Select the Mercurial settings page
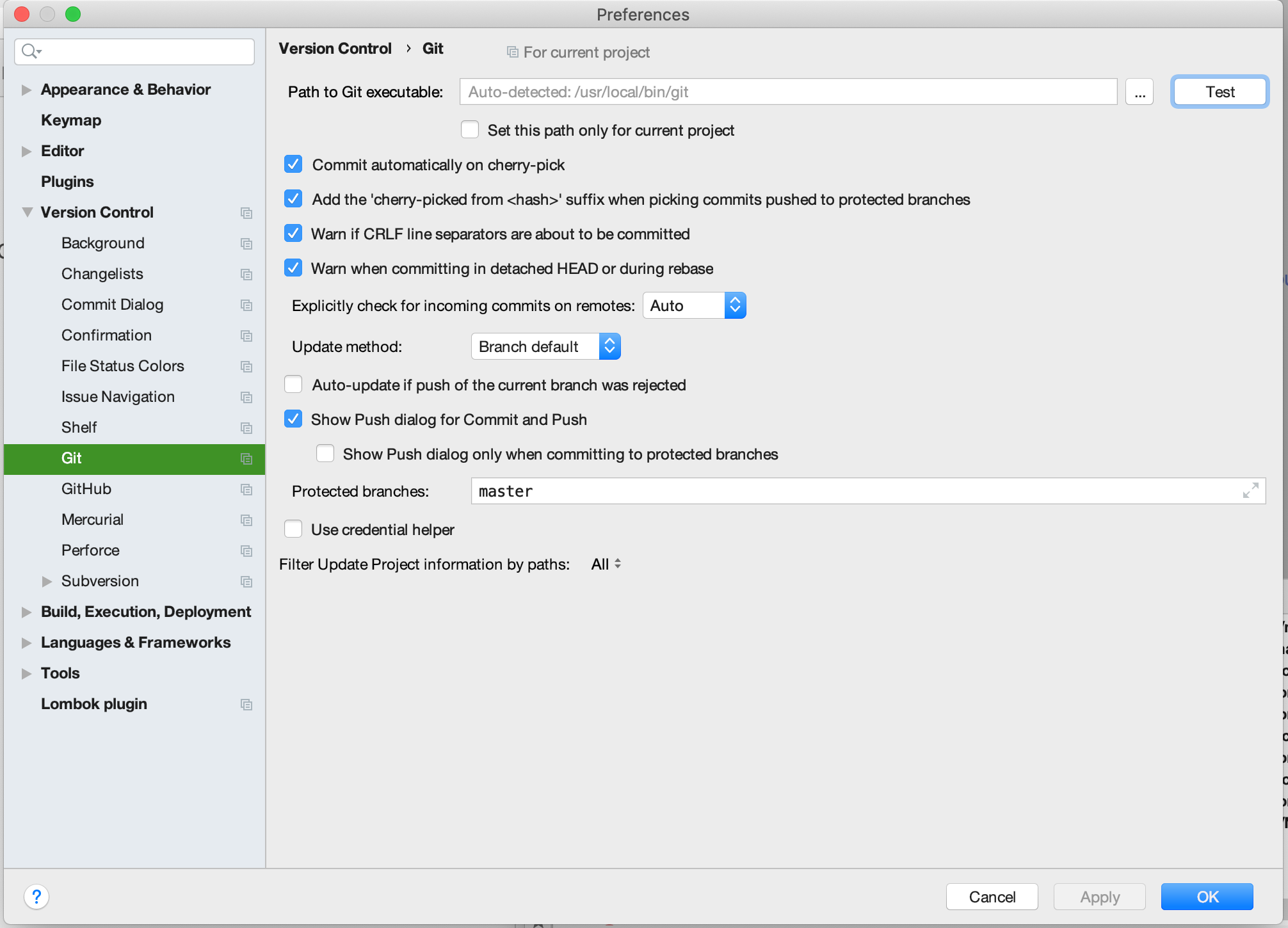Image resolution: width=1288 pixels, height=928 pixels. [92, 520]
